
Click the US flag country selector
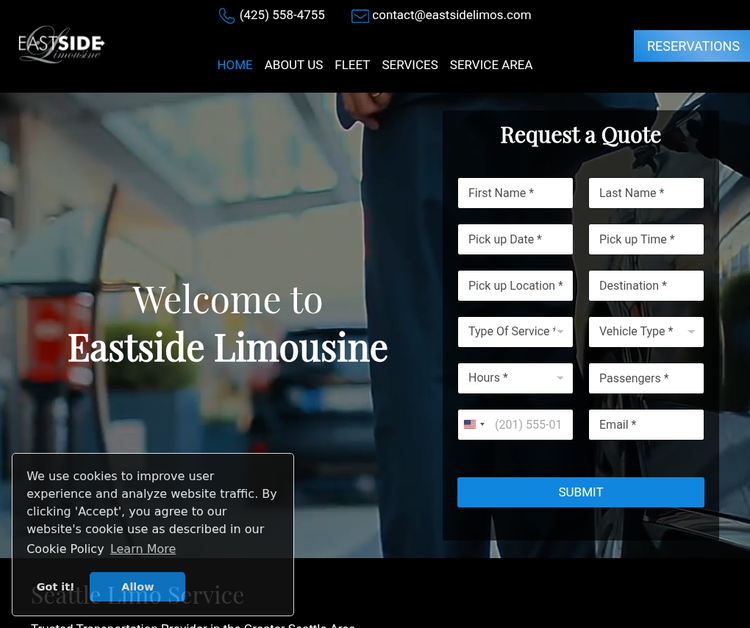tap(474, 424)
